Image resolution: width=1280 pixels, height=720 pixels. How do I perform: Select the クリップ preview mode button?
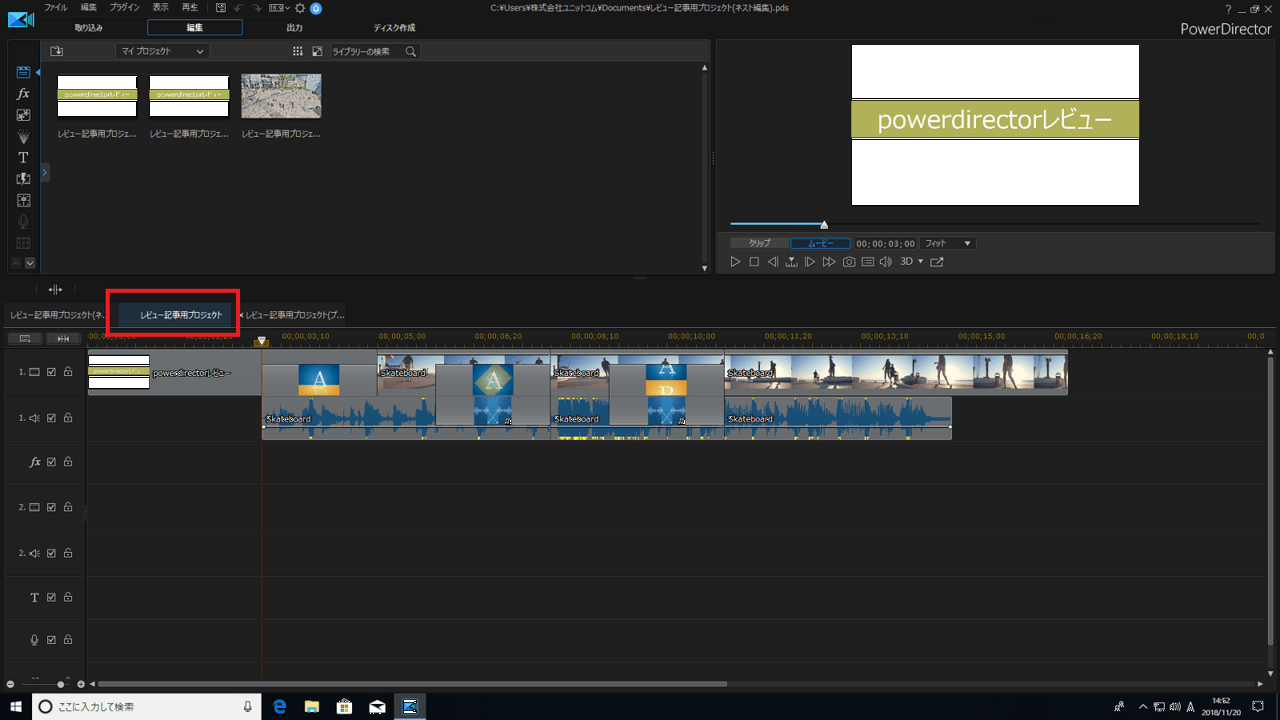(x=759, y=243)
